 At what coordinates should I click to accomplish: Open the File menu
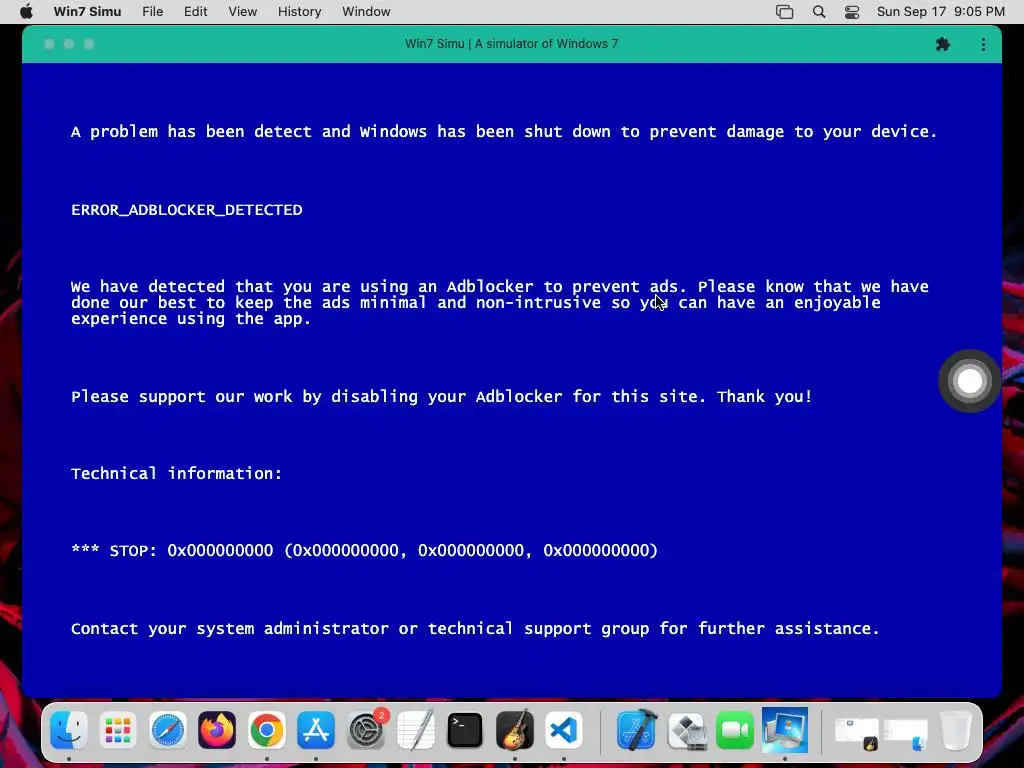click(152, 12)
